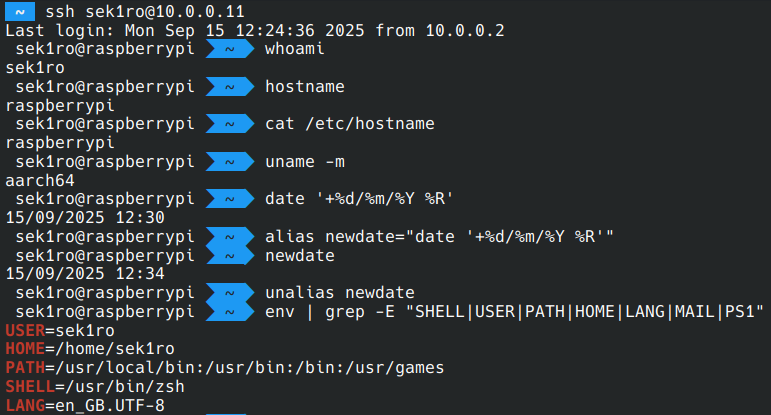Click the HOME=/home/sek1ro output line
The image size is (771, 415).
(x=90, y=348)
